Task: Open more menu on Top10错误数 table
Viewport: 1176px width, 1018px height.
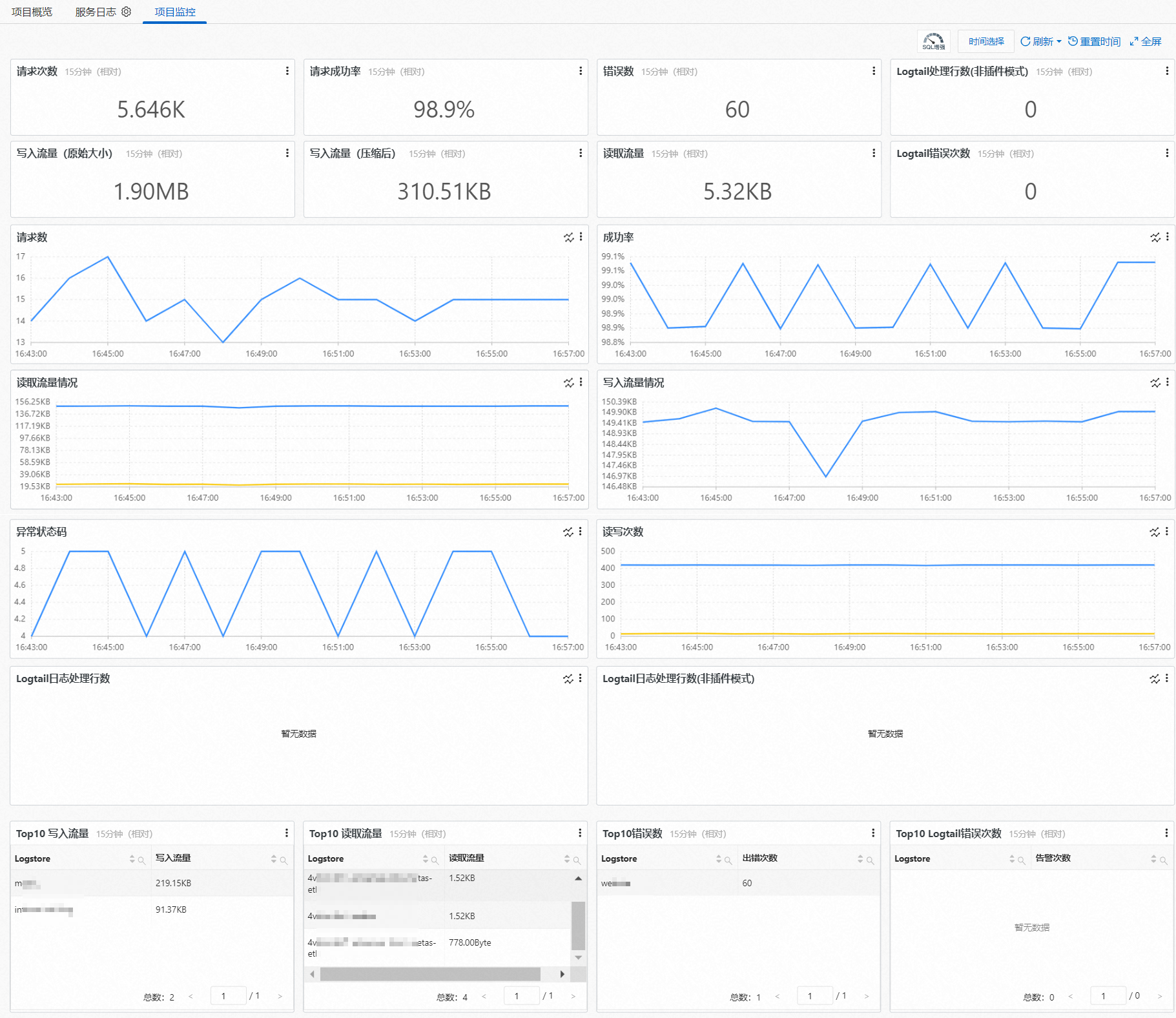Action: pyautogui.click(x=873, y=833)
